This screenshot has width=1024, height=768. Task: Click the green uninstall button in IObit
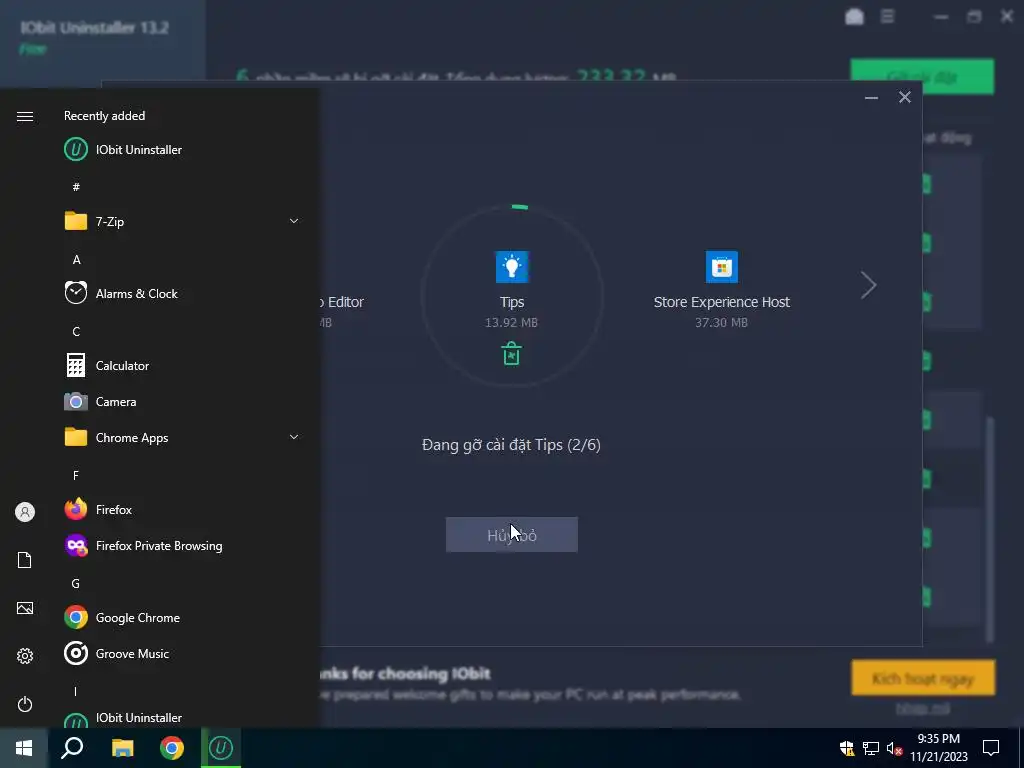click(x=922, y=77)
